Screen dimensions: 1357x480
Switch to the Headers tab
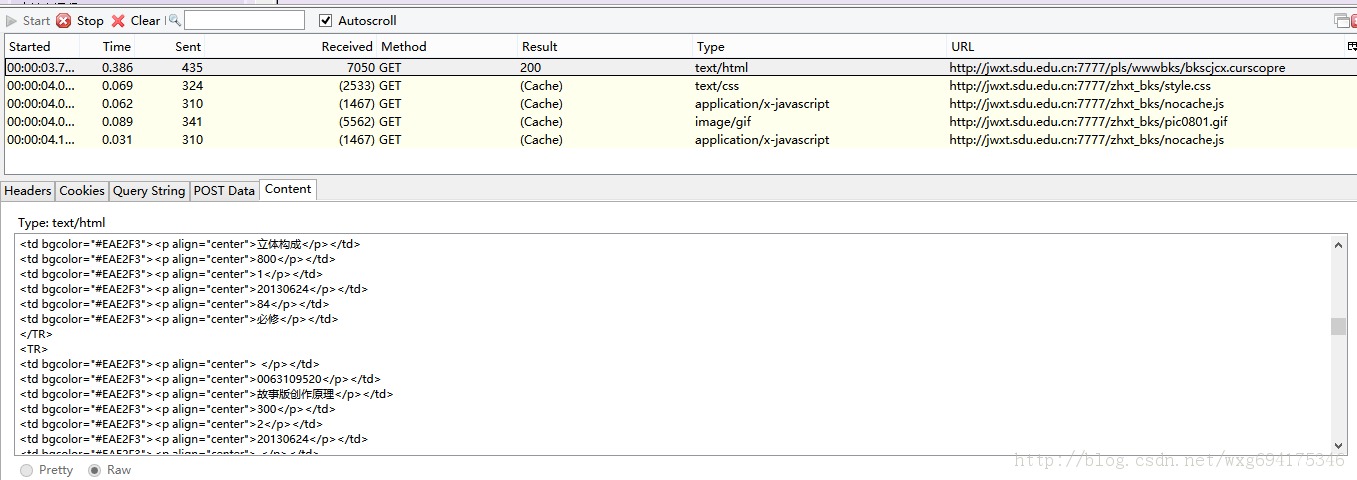(28, 190)
